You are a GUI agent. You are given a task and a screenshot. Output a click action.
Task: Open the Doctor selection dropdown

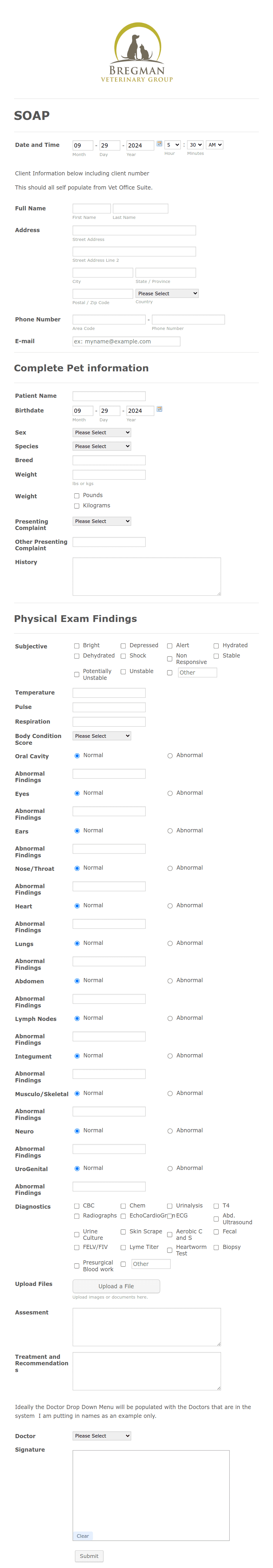click(x=102, y=1436)
